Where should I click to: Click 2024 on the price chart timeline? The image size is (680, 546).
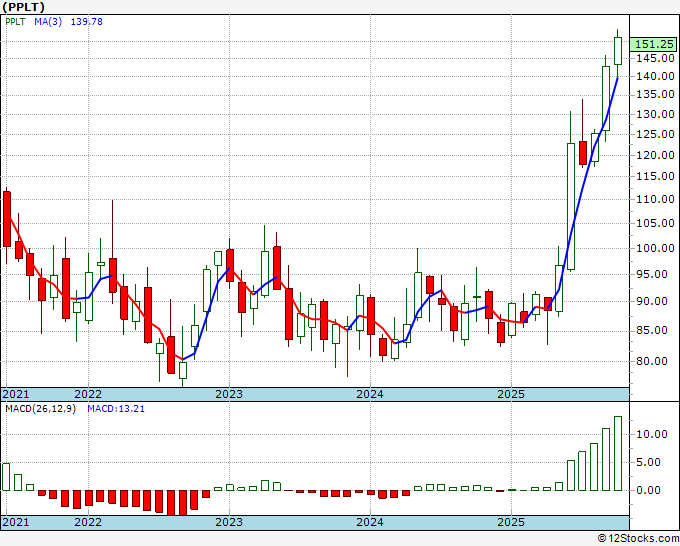point(370,394)
